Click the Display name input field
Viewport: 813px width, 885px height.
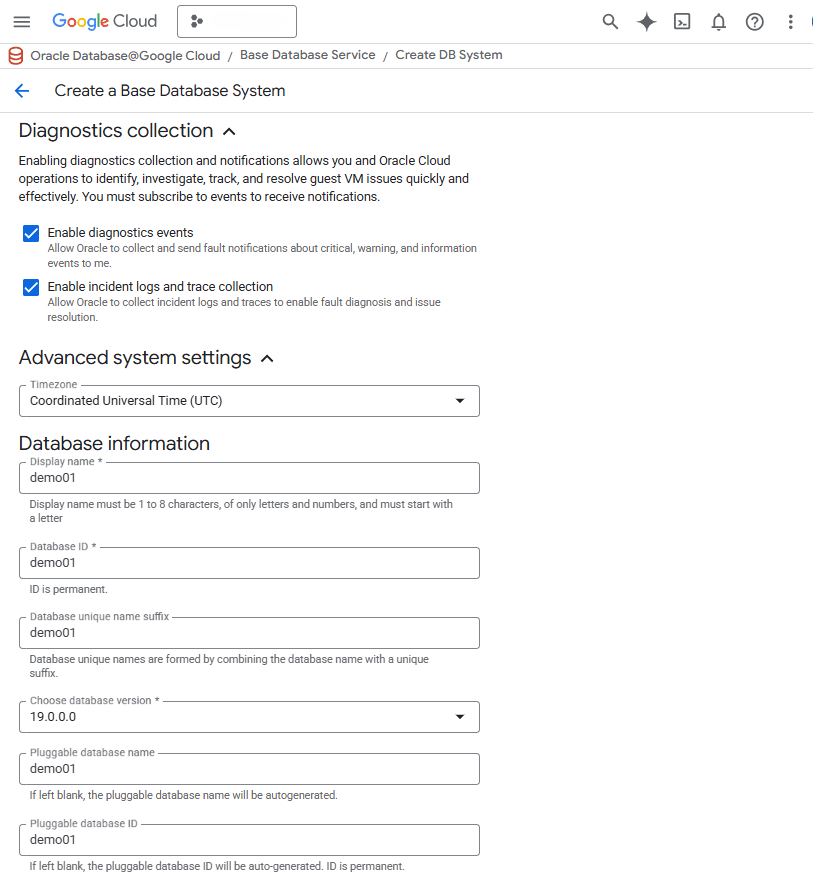pyautogui.click(x=250, y=478)
